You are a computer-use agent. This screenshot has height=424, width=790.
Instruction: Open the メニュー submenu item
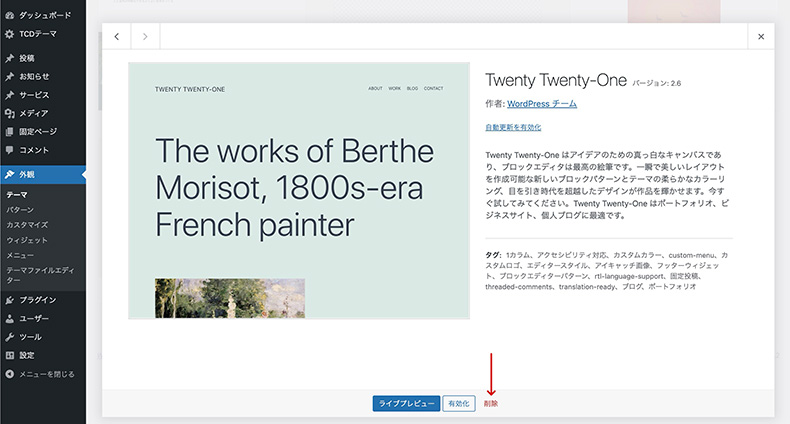point(20,255)
